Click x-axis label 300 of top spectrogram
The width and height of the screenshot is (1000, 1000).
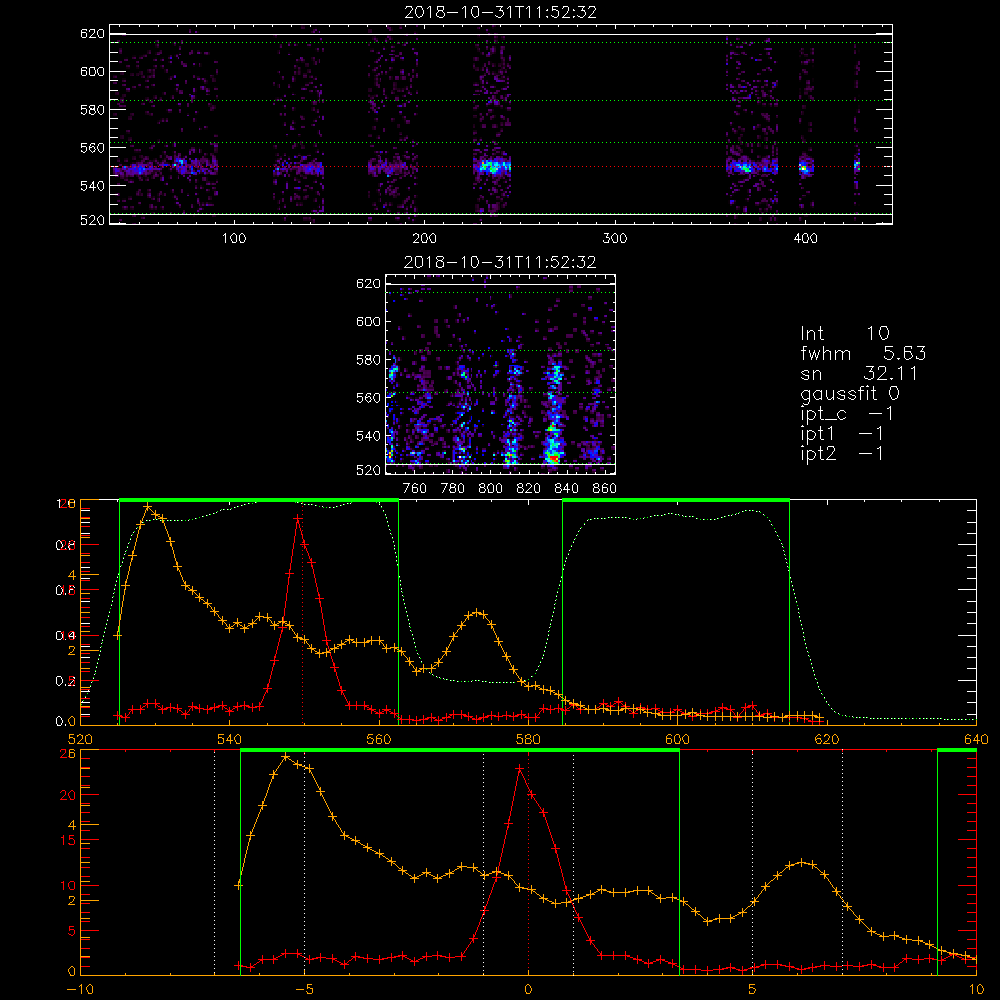tap(615, 239)
